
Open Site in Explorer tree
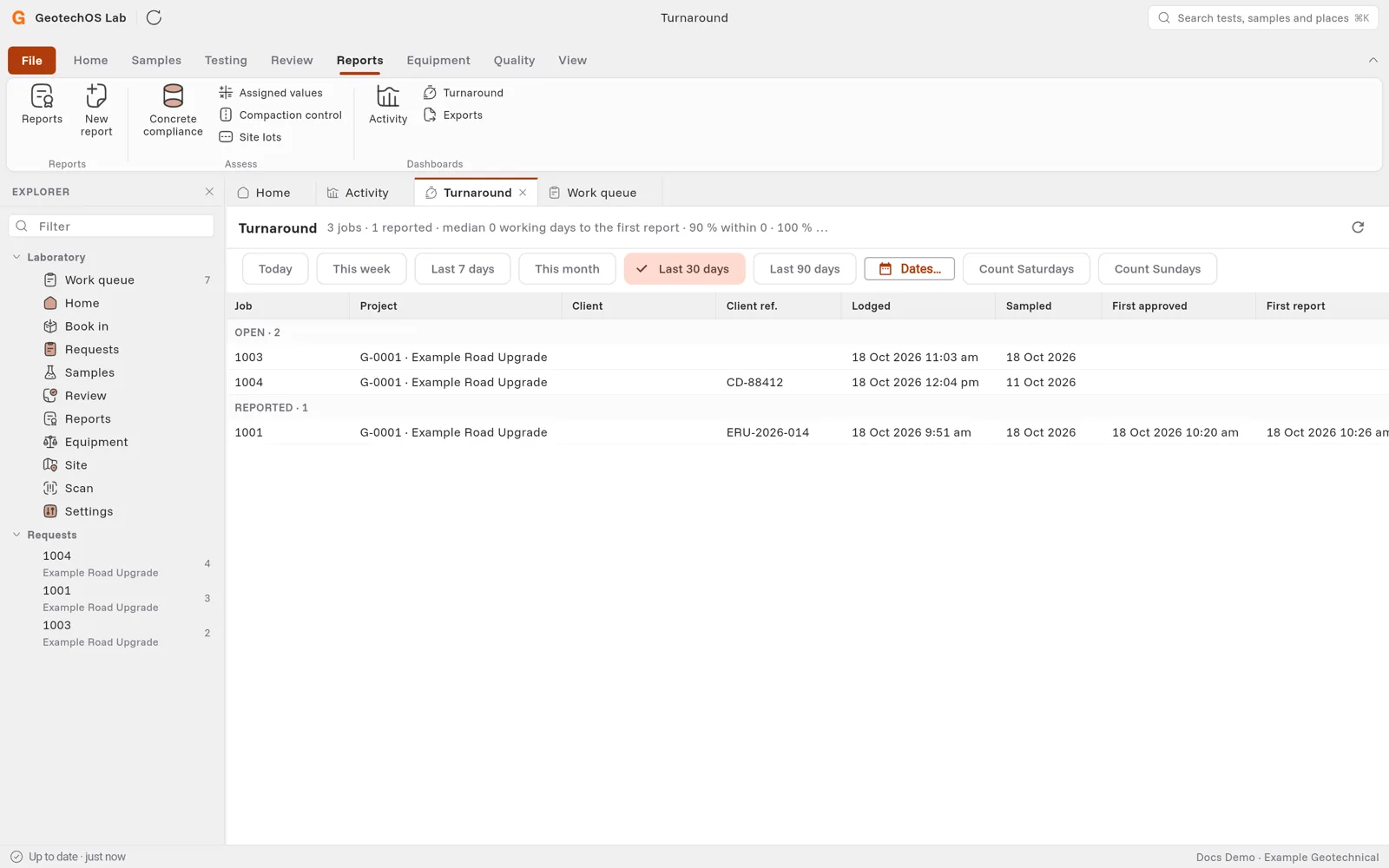coord(112,465)
